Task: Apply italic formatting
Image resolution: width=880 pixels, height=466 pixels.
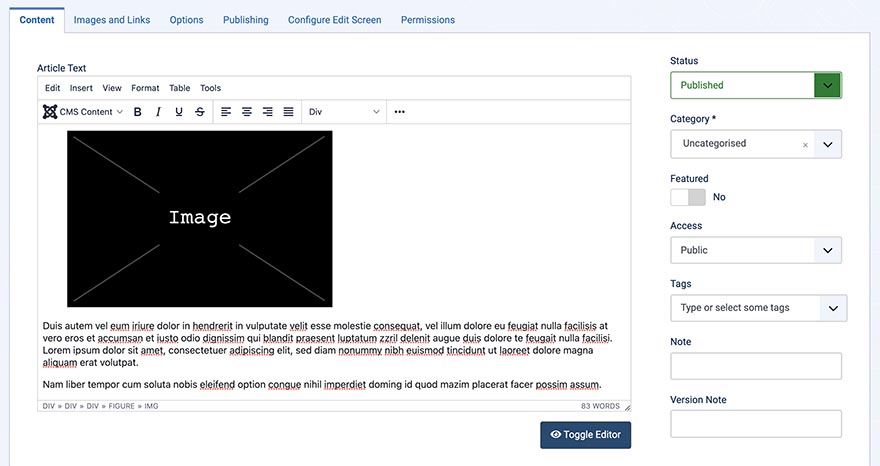Action: point(158,112)
